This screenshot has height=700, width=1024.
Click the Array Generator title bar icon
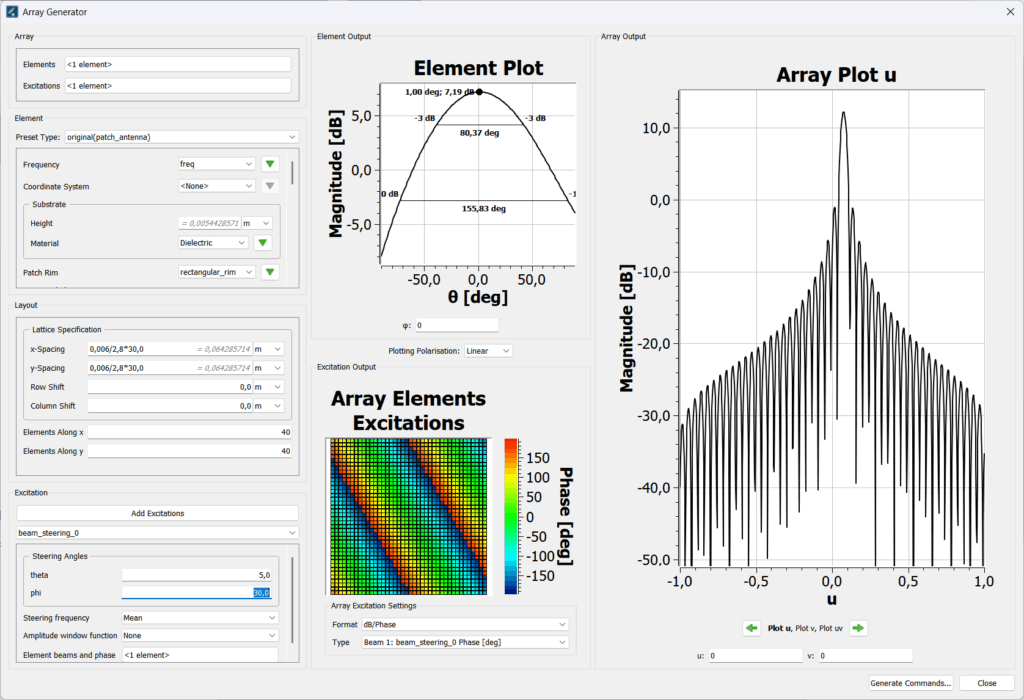click(14, 11)
